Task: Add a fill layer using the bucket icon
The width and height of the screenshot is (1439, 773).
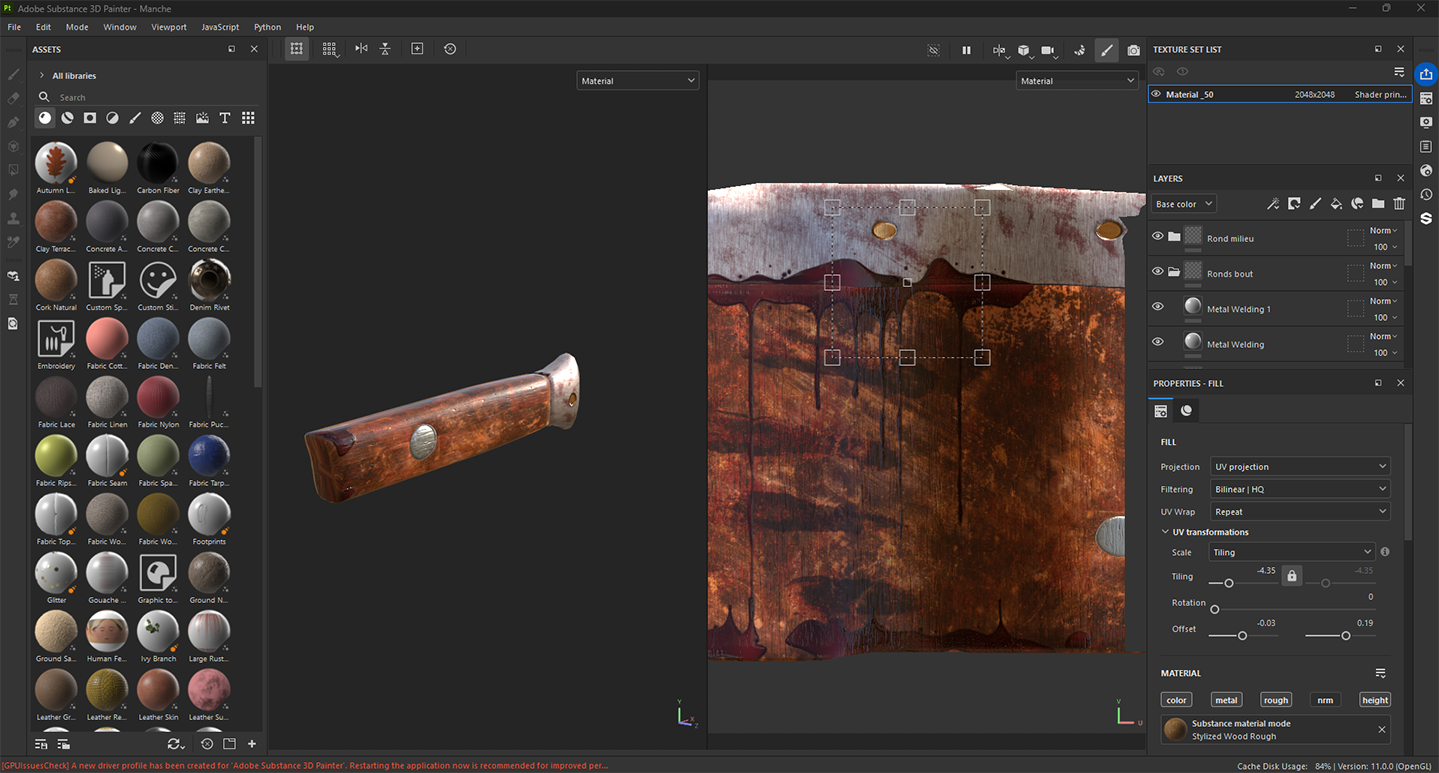Action: [x=1336, y=203]
